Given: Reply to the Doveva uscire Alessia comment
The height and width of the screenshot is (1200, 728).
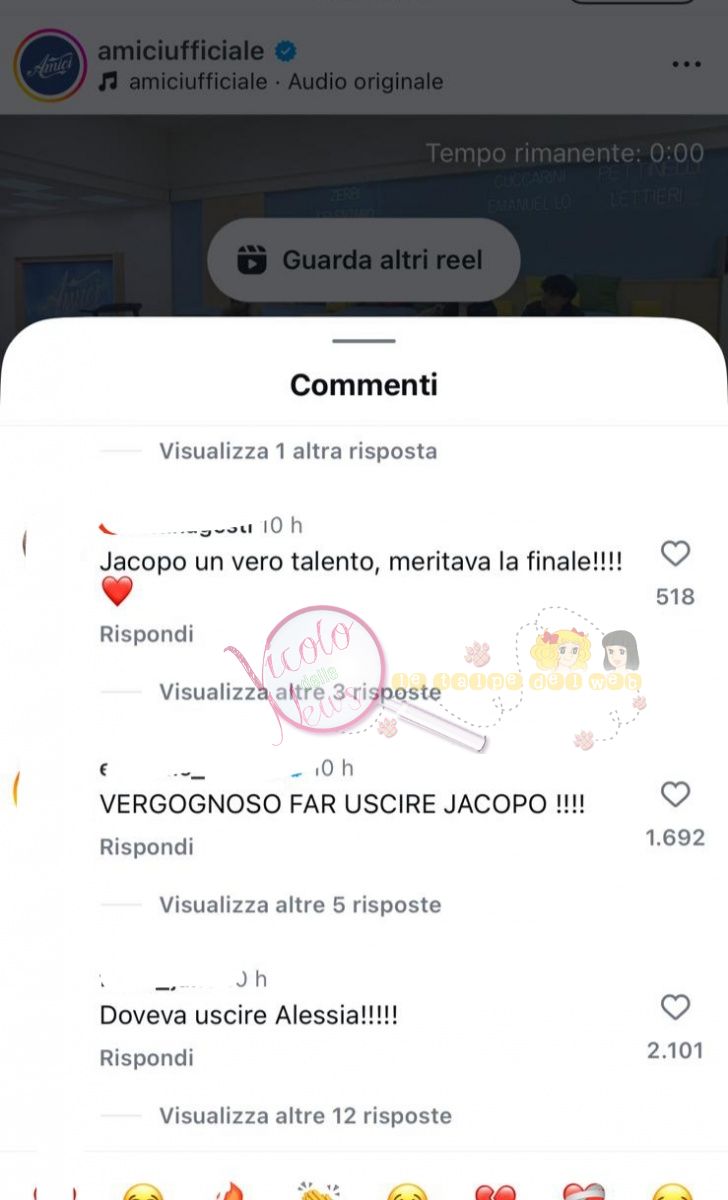Looking at the screenshot, I should click(x=146, y=1058).
